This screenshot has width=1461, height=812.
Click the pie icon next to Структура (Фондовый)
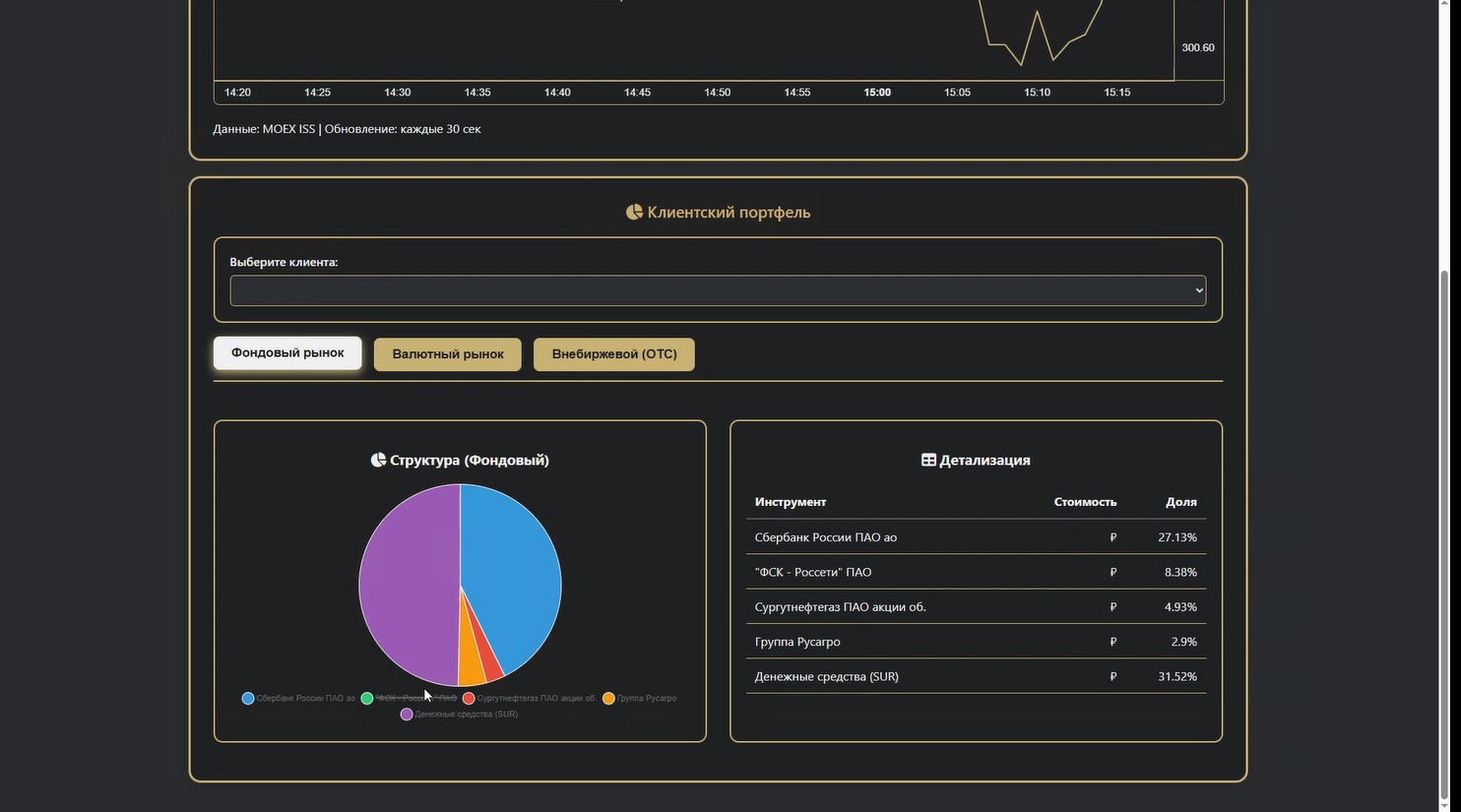point(378,460)
